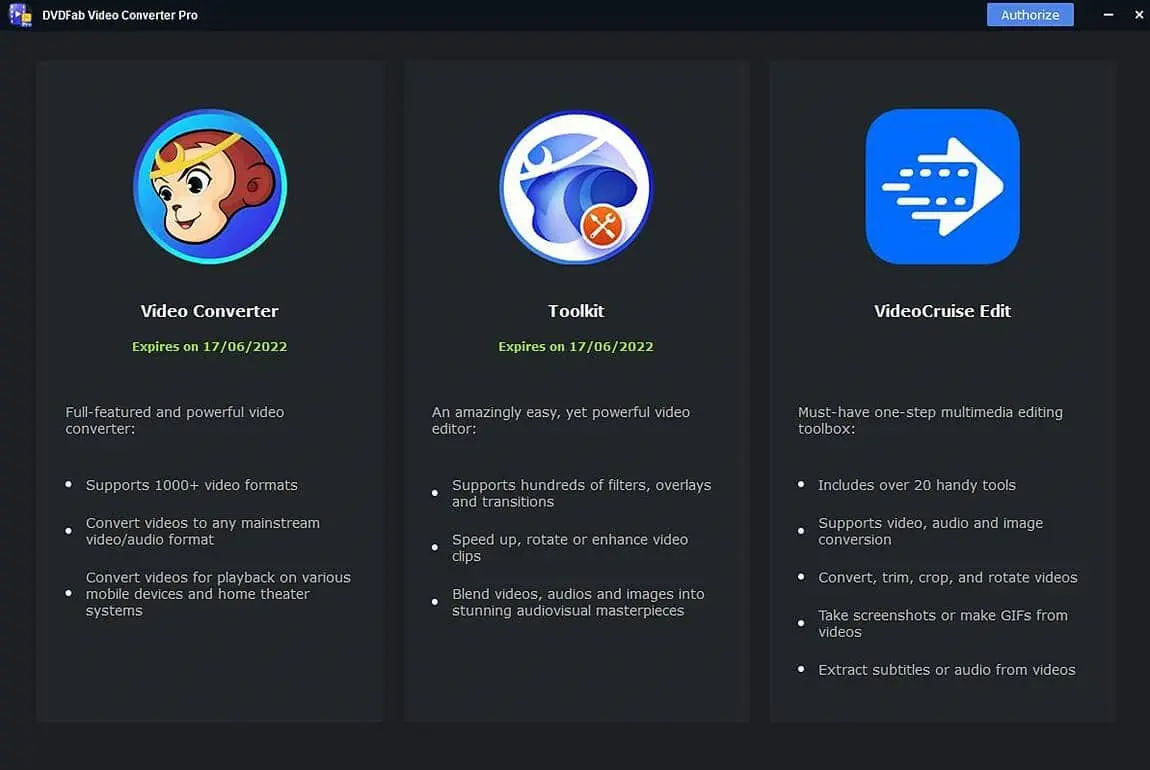Click Toolkit expiry date text

(576, 346)
